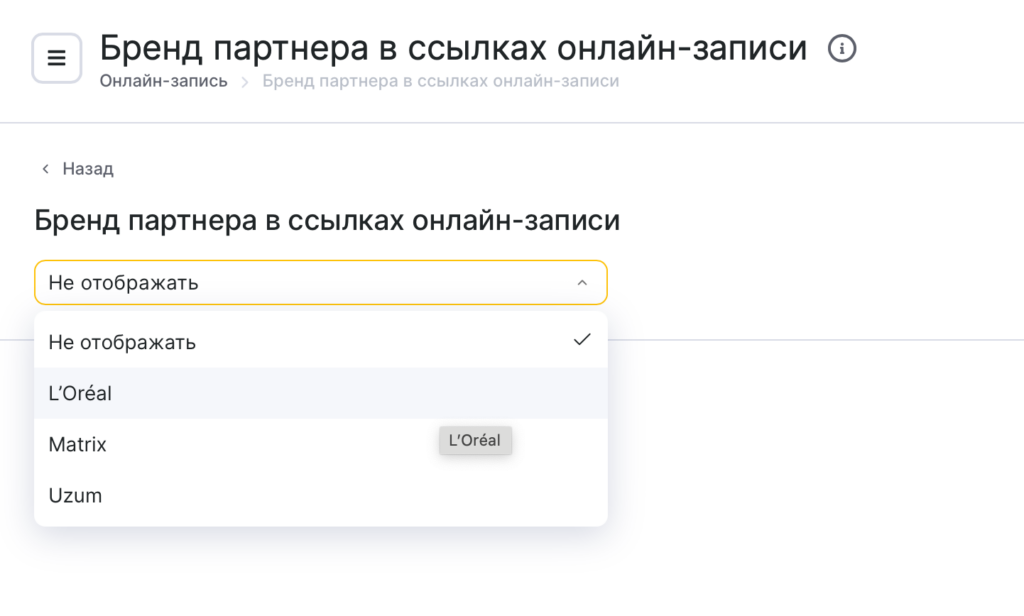Click the breadcrumb separator chevron
The image size is (1024, 616).
tap(245, 81)
